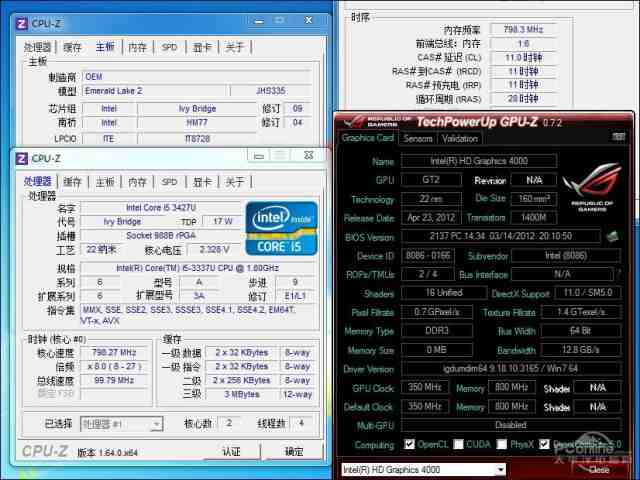Open 关于 tab in back CPU-Z window
This screenshot has height=480, width=640.
tap(235, 47)
